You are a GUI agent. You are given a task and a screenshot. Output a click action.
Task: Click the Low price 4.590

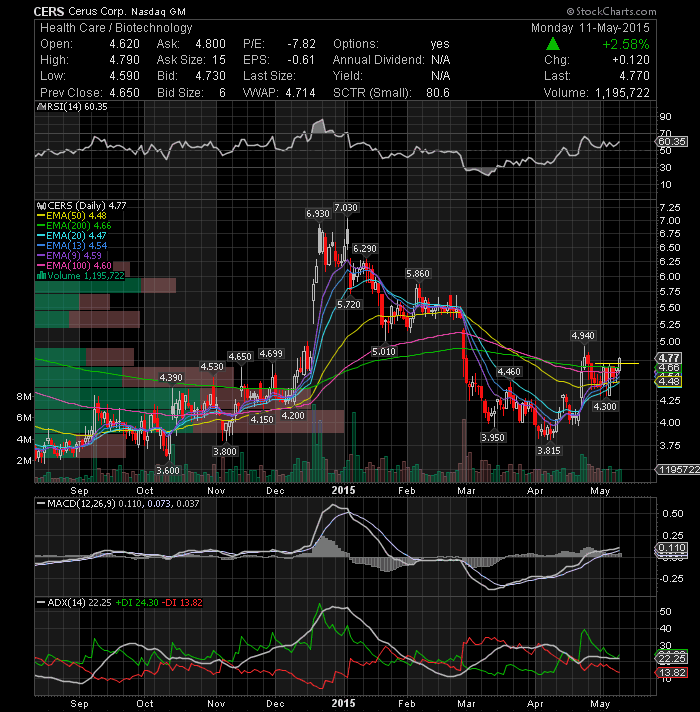tap(124, 75)
